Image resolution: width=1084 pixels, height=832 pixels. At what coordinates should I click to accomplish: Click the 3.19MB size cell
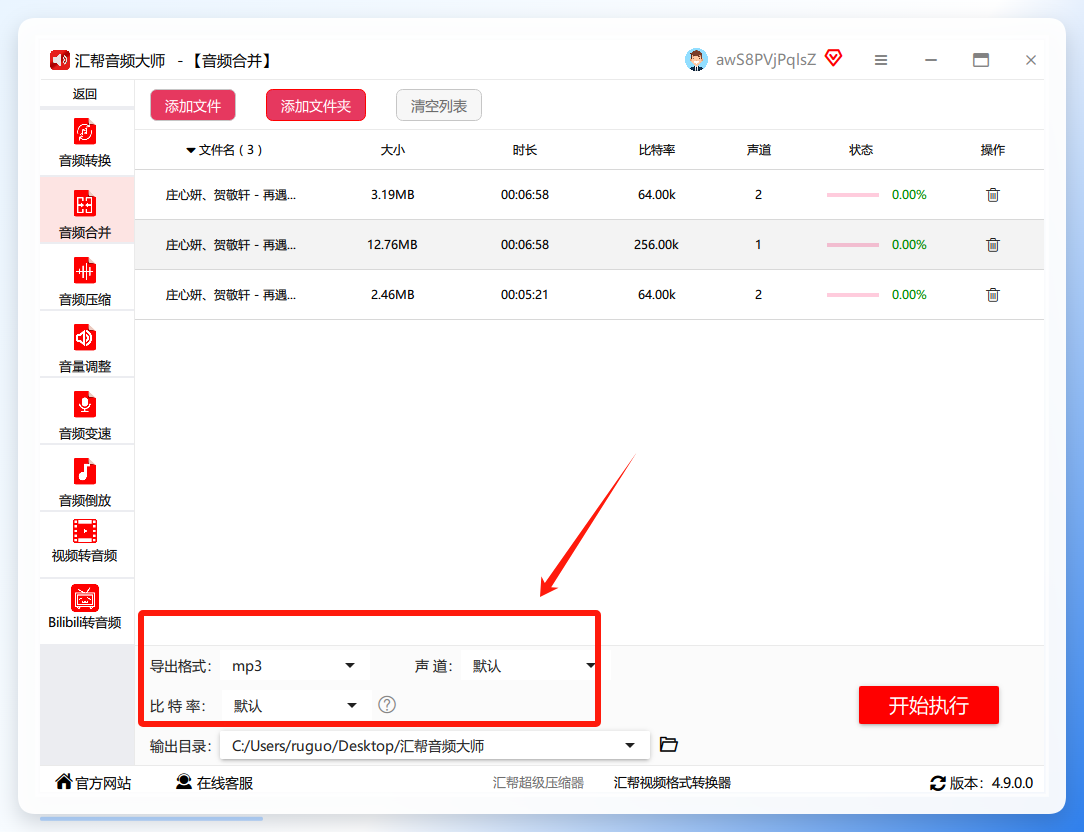pos(393,195)
